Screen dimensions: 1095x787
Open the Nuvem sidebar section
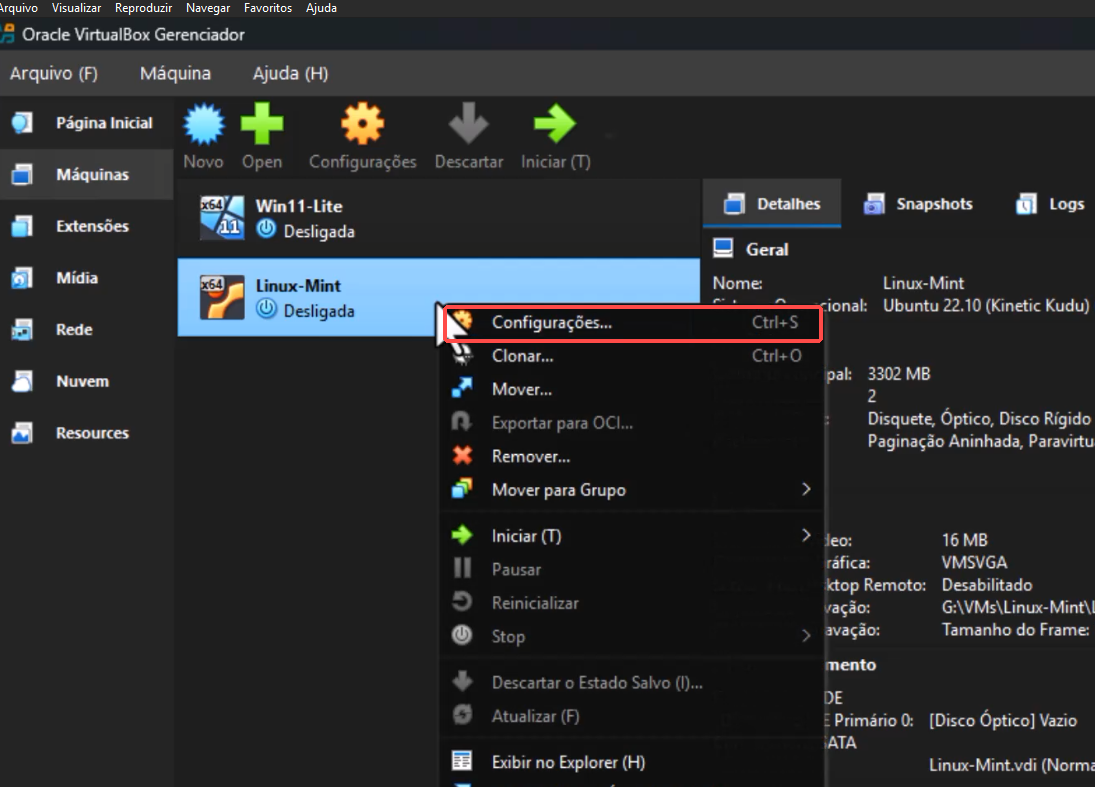(x=87, y=381)
